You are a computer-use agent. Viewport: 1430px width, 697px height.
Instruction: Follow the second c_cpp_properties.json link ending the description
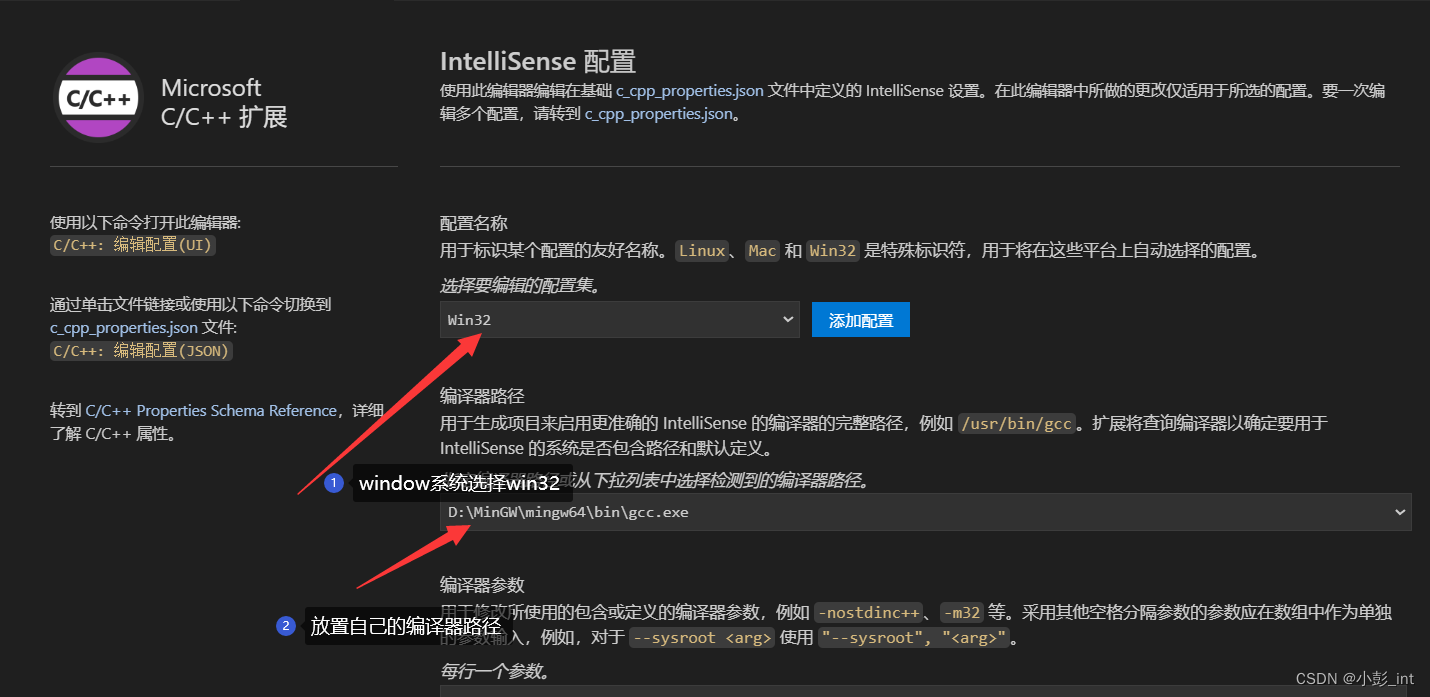click(x=659, y=114)
